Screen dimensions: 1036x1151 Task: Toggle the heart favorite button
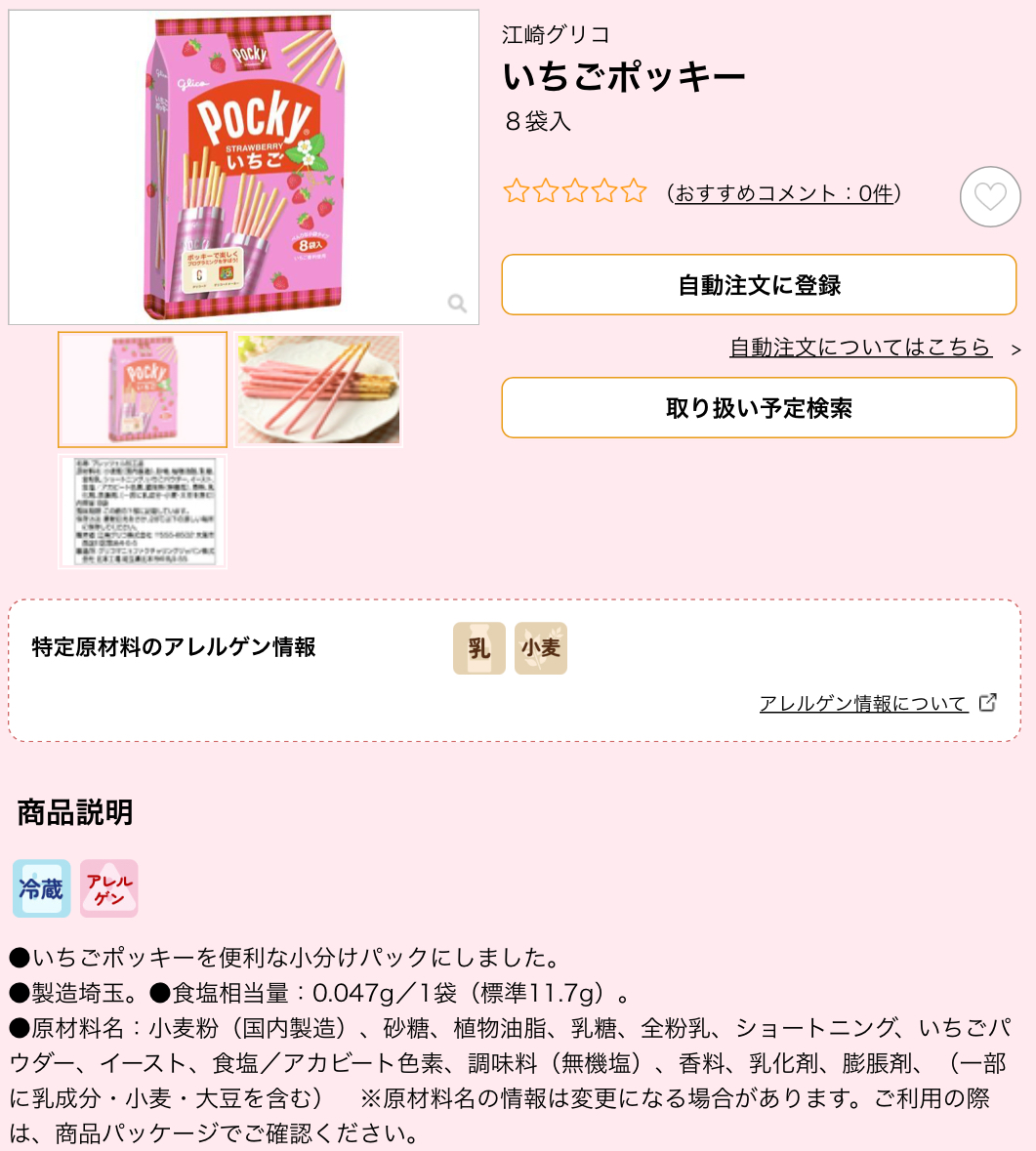coord(990,197)
